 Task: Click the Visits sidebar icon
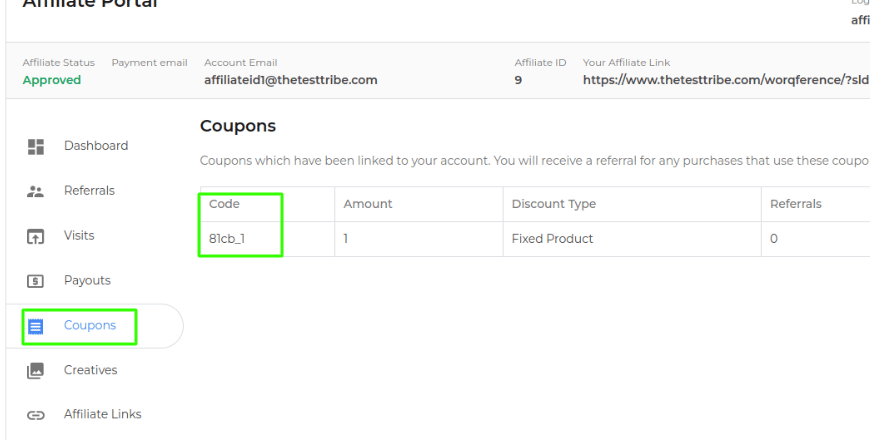[x=36, y=237]
